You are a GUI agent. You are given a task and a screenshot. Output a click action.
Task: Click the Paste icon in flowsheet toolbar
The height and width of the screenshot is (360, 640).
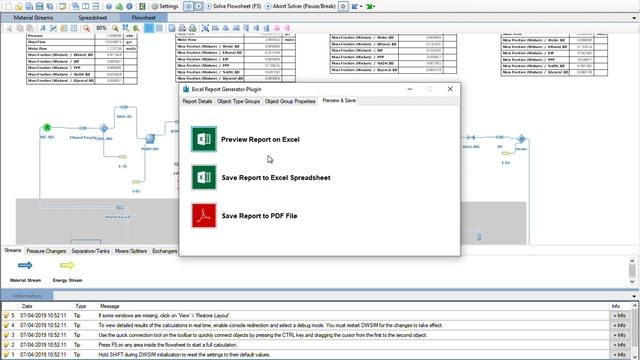click(x=30, y=28)
